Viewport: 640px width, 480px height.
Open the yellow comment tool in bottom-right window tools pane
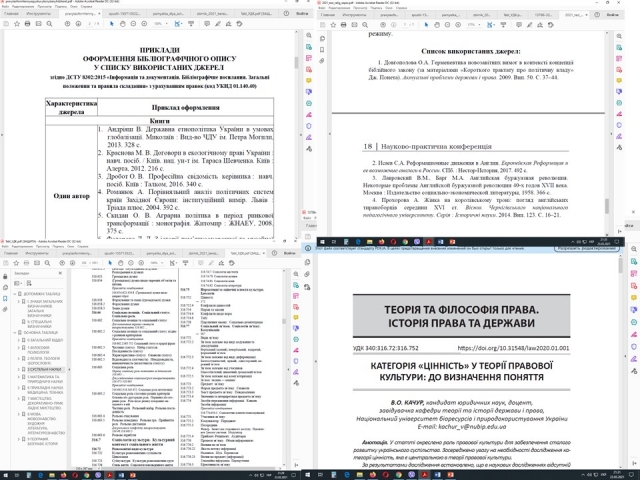(x=634, y=298)
